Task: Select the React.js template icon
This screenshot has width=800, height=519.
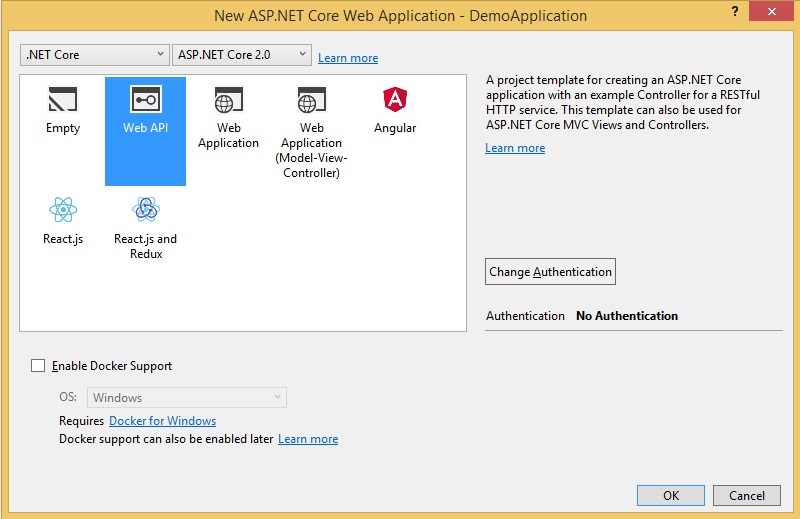Action: coord(62,211)
